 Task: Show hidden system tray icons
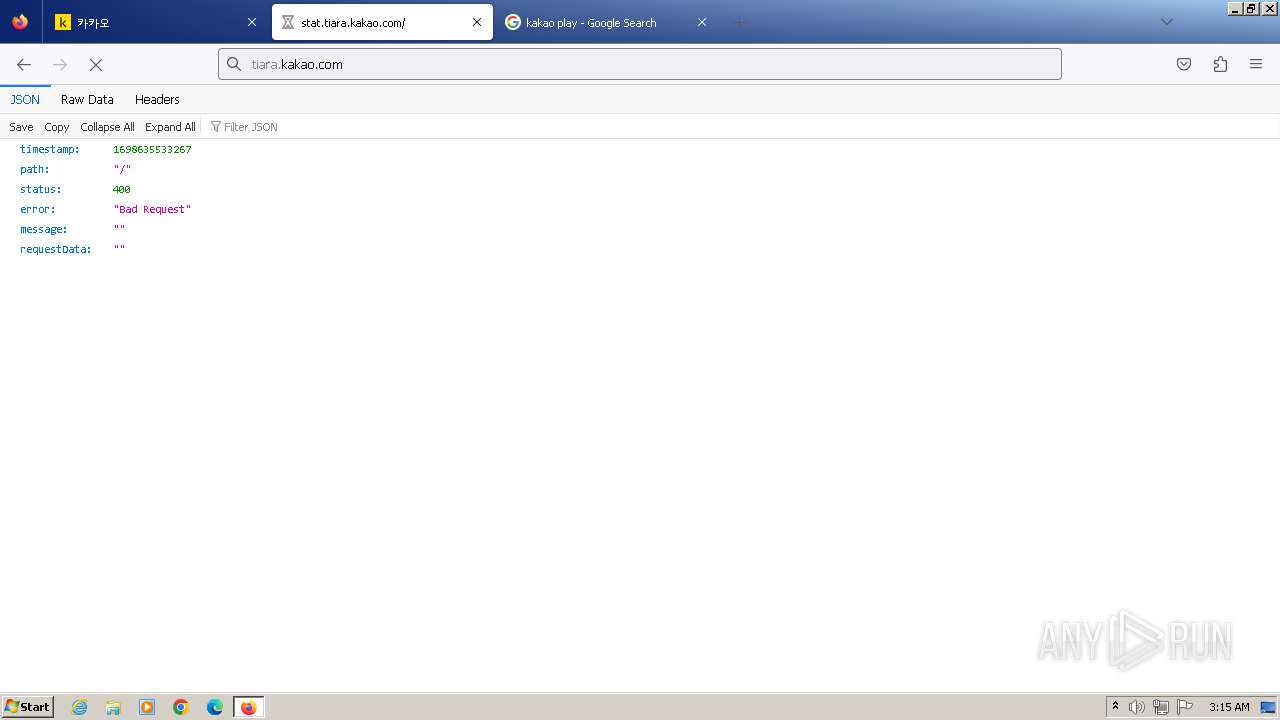point(1115,707)
